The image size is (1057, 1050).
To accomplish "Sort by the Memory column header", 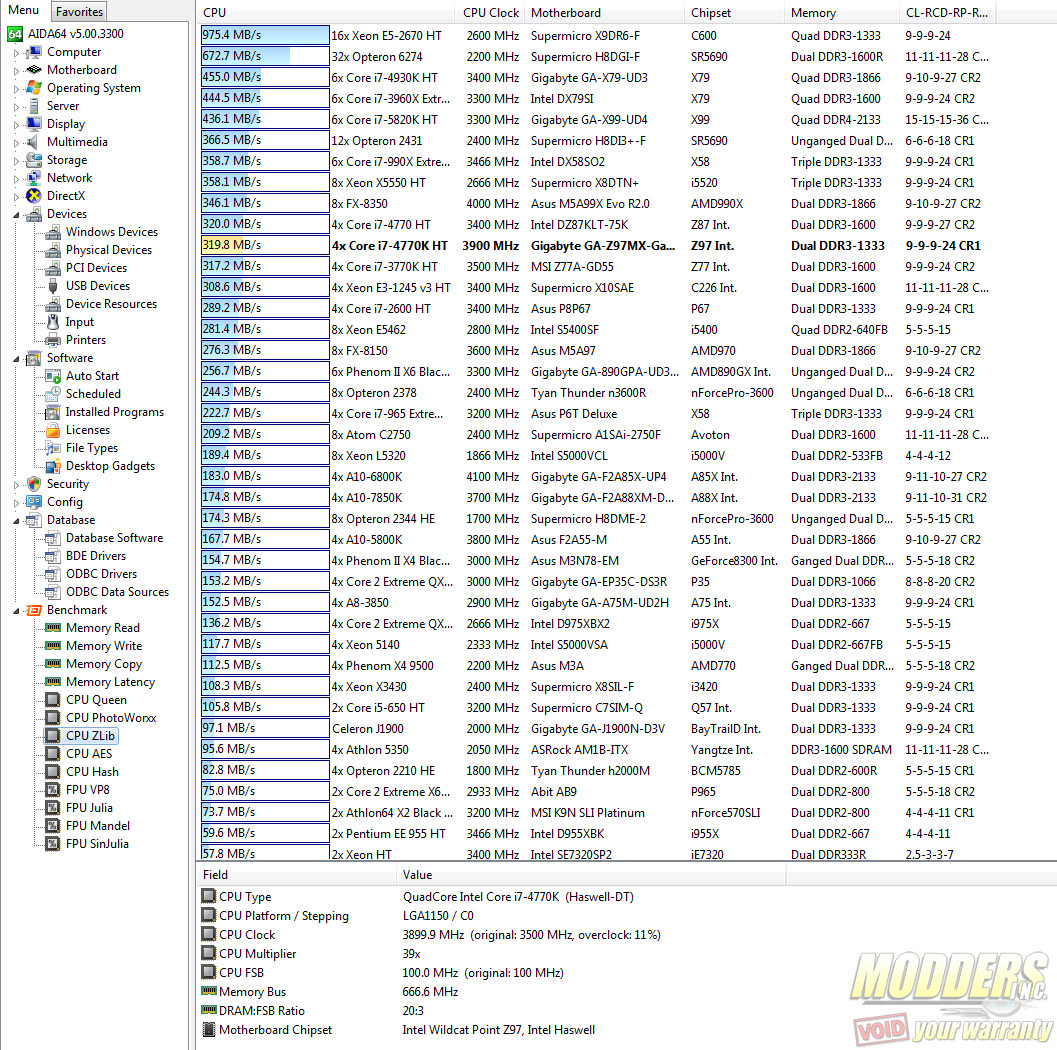I will [x=842, y=12].
